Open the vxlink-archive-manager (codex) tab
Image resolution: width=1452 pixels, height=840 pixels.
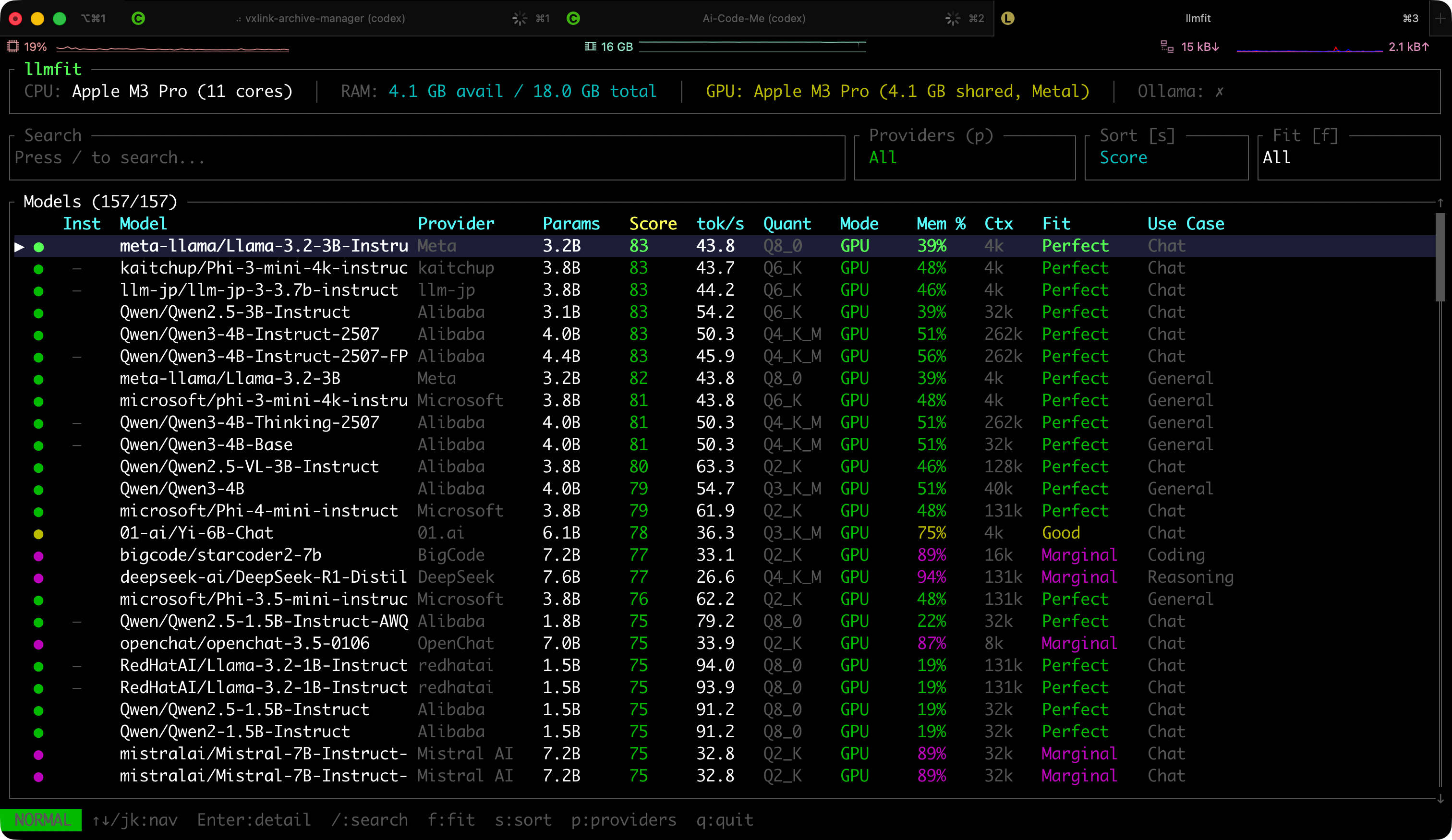pyautogui.click(x=325, y=18)
